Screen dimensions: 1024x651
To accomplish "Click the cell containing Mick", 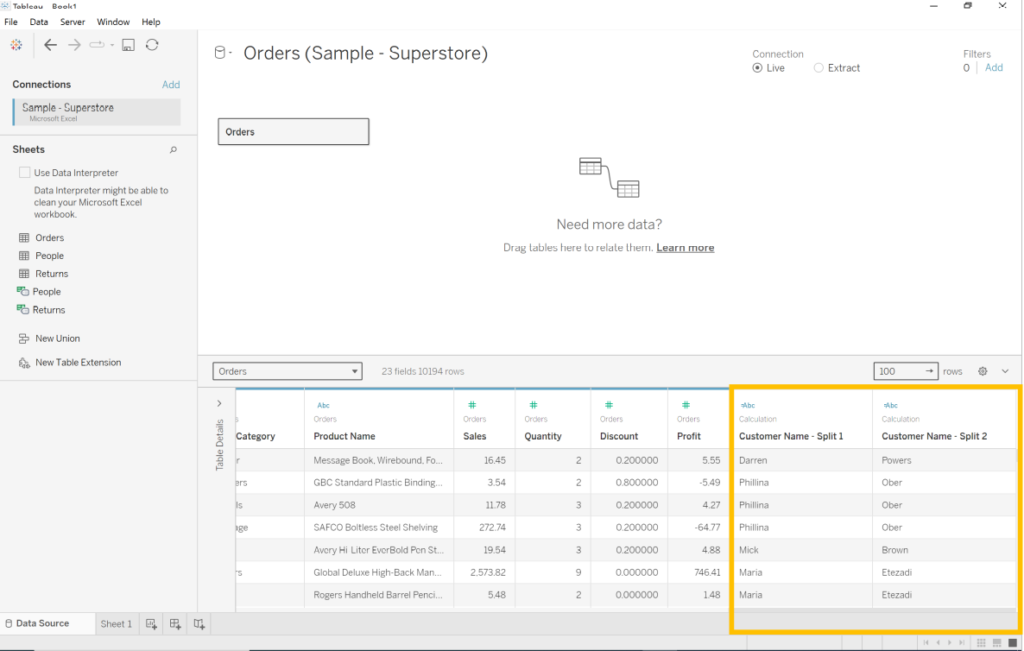I will tap(801, 550).
